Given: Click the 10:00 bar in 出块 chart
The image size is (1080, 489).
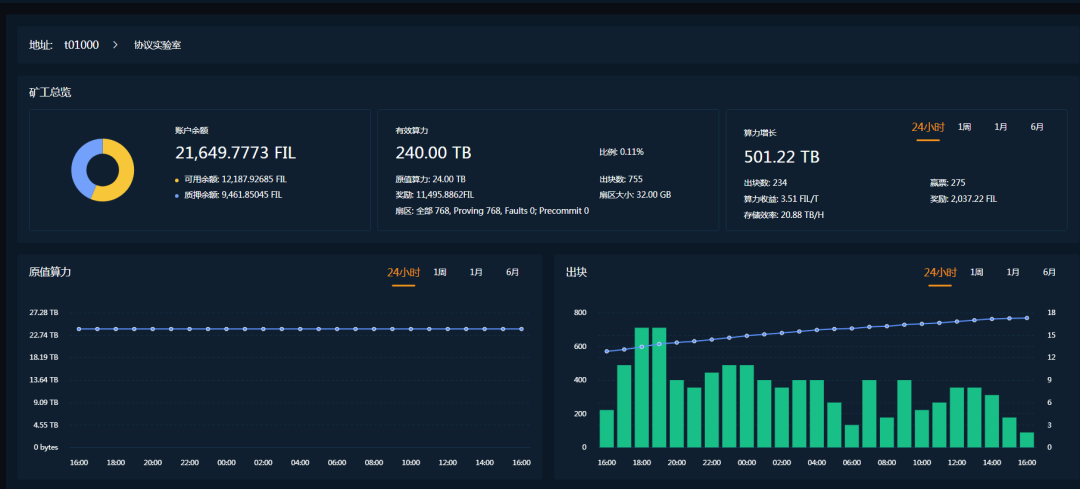Looking at the screenshot, I should [x=922, y=428].
